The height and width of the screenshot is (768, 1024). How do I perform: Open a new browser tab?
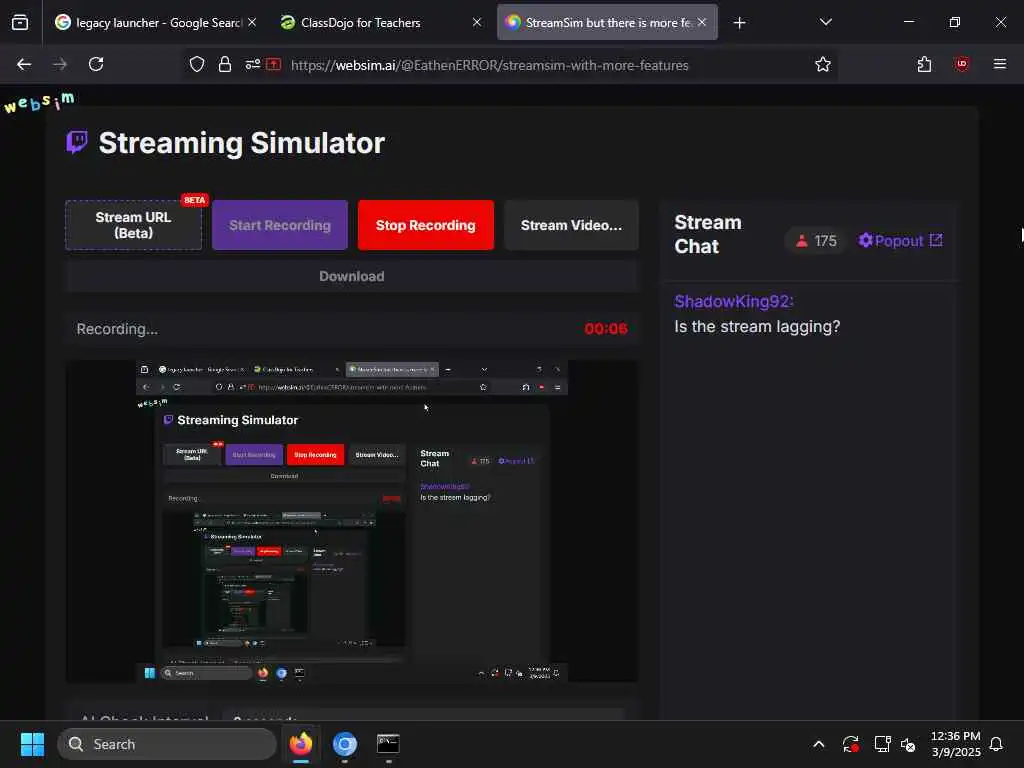(739, 23)
